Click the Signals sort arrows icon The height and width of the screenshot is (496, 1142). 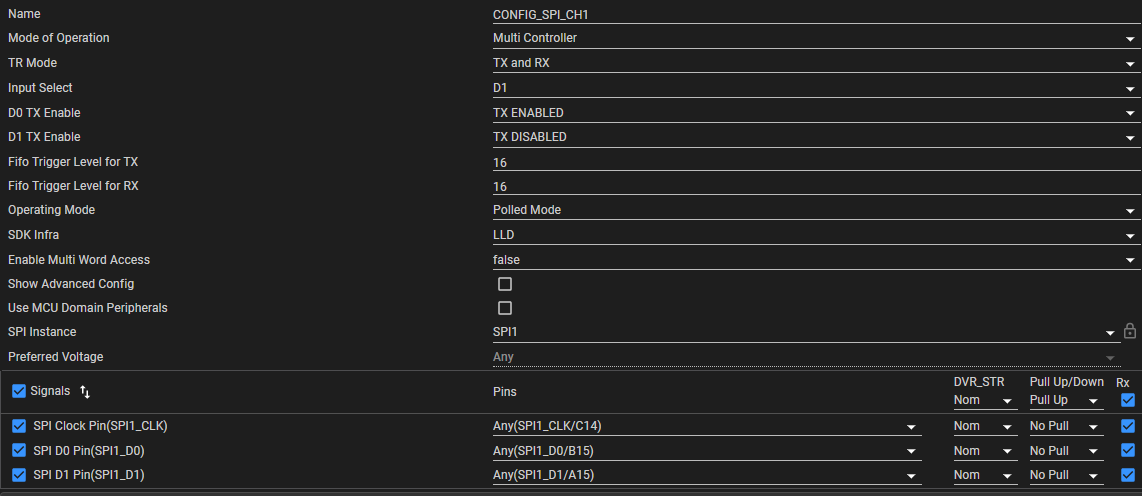pyautogui.click(x=85, y=392)
